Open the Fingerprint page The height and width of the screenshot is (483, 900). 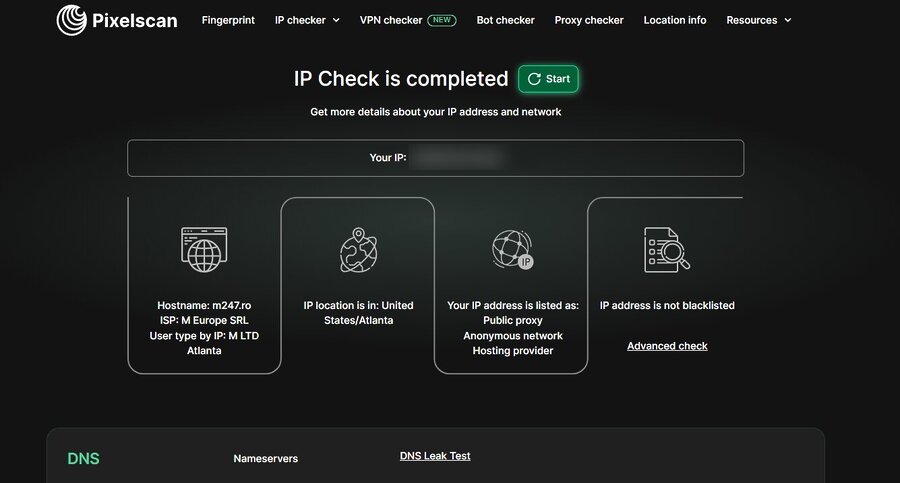(228, 20)
